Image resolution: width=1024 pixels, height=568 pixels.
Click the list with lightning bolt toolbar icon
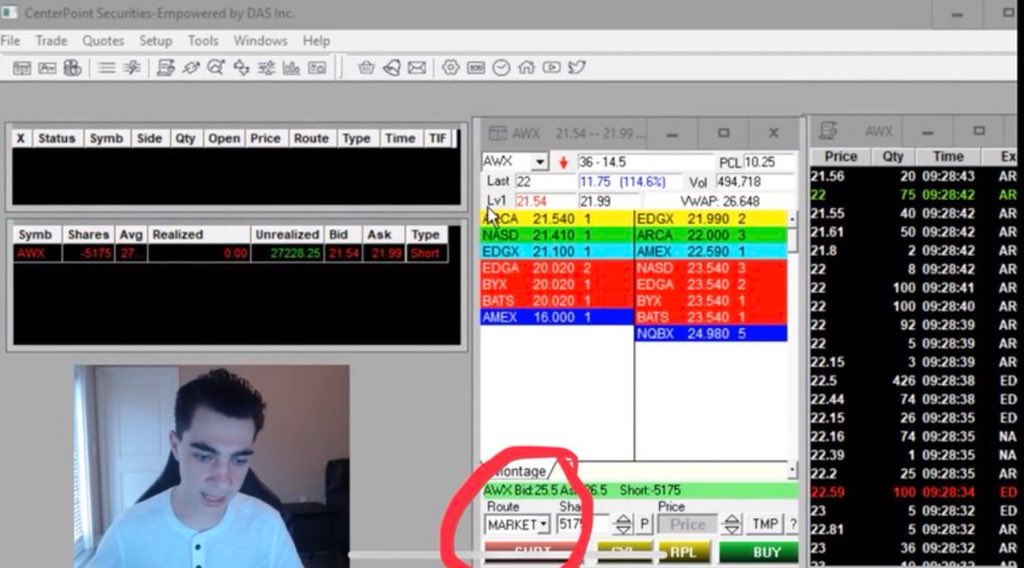coord(132,68)
